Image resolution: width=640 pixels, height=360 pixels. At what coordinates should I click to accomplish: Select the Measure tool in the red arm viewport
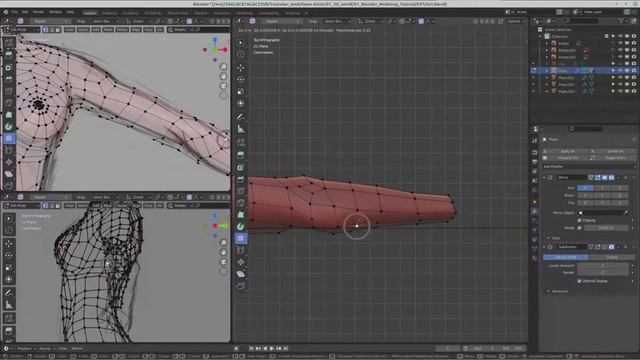tap(241, 129)
